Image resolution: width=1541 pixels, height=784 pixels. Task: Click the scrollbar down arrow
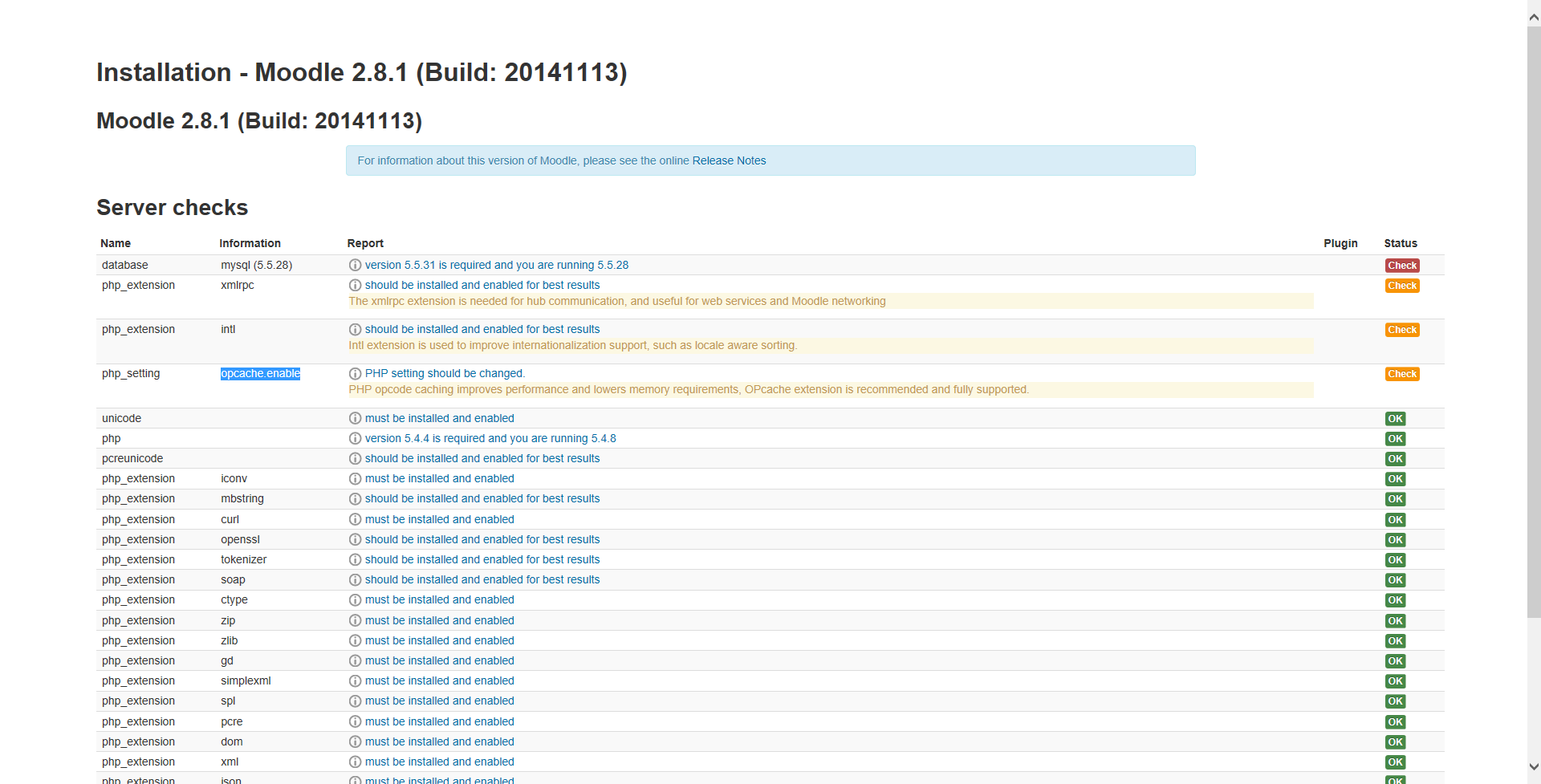1534,766
